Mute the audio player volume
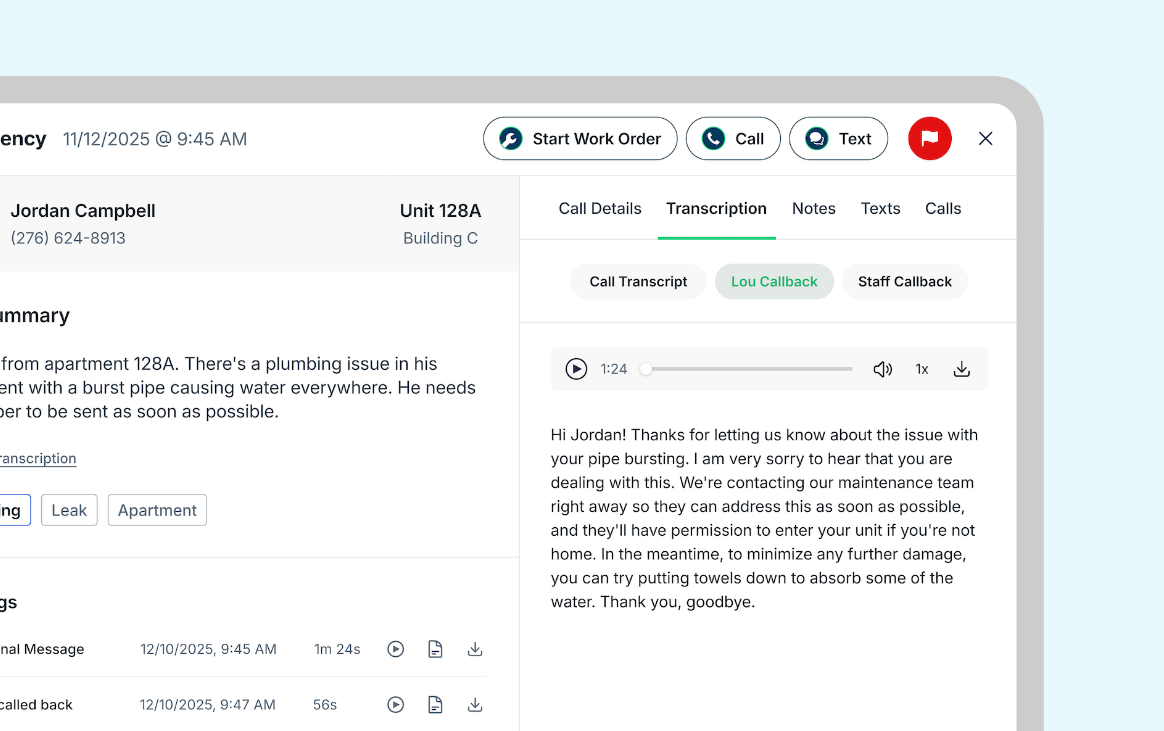Screen dimensions: 1164x731 (x=882, y=369)
